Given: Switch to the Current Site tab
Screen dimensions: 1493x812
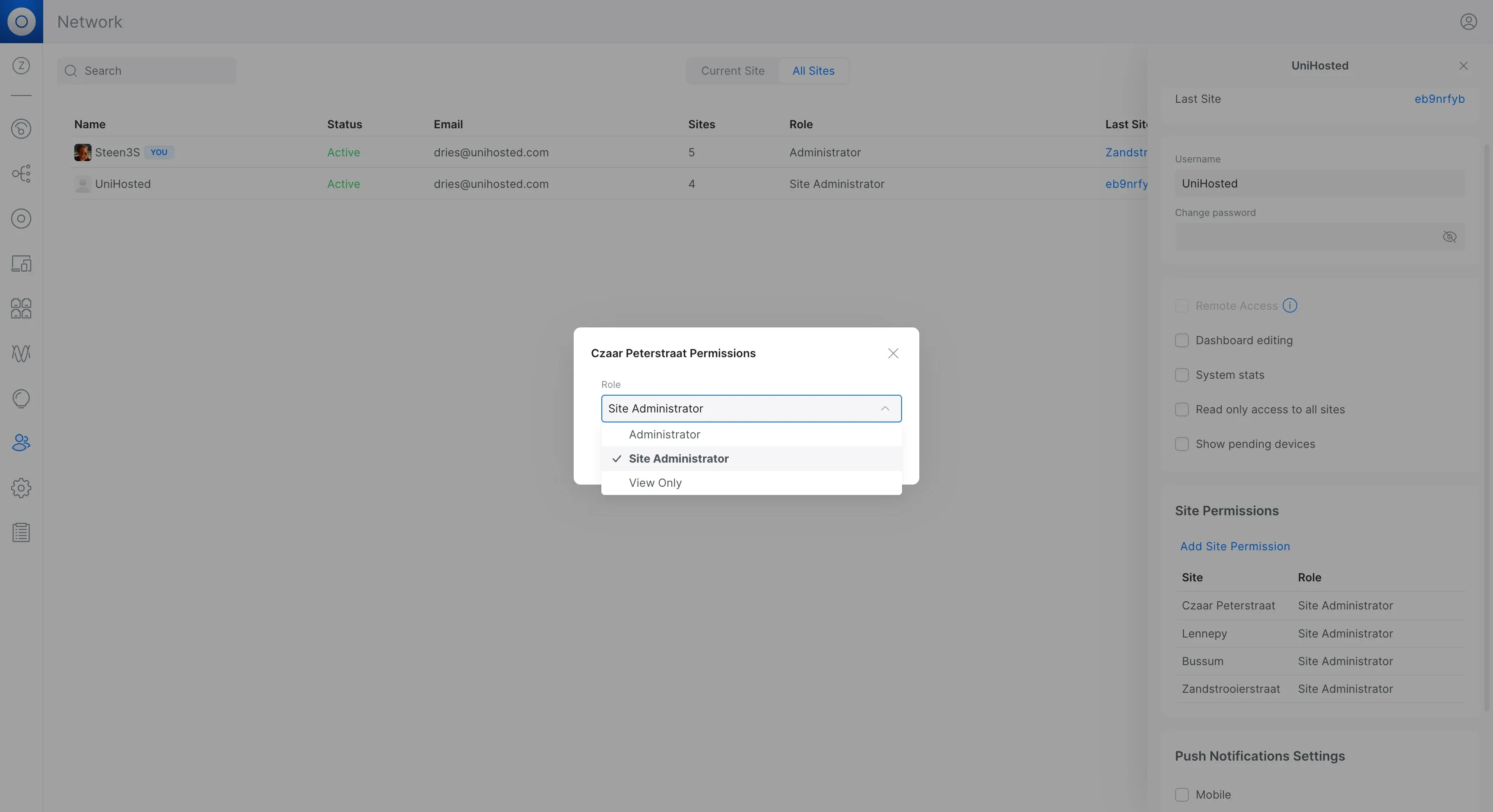Looking at the screenshot, I should [x=733, y=71].
